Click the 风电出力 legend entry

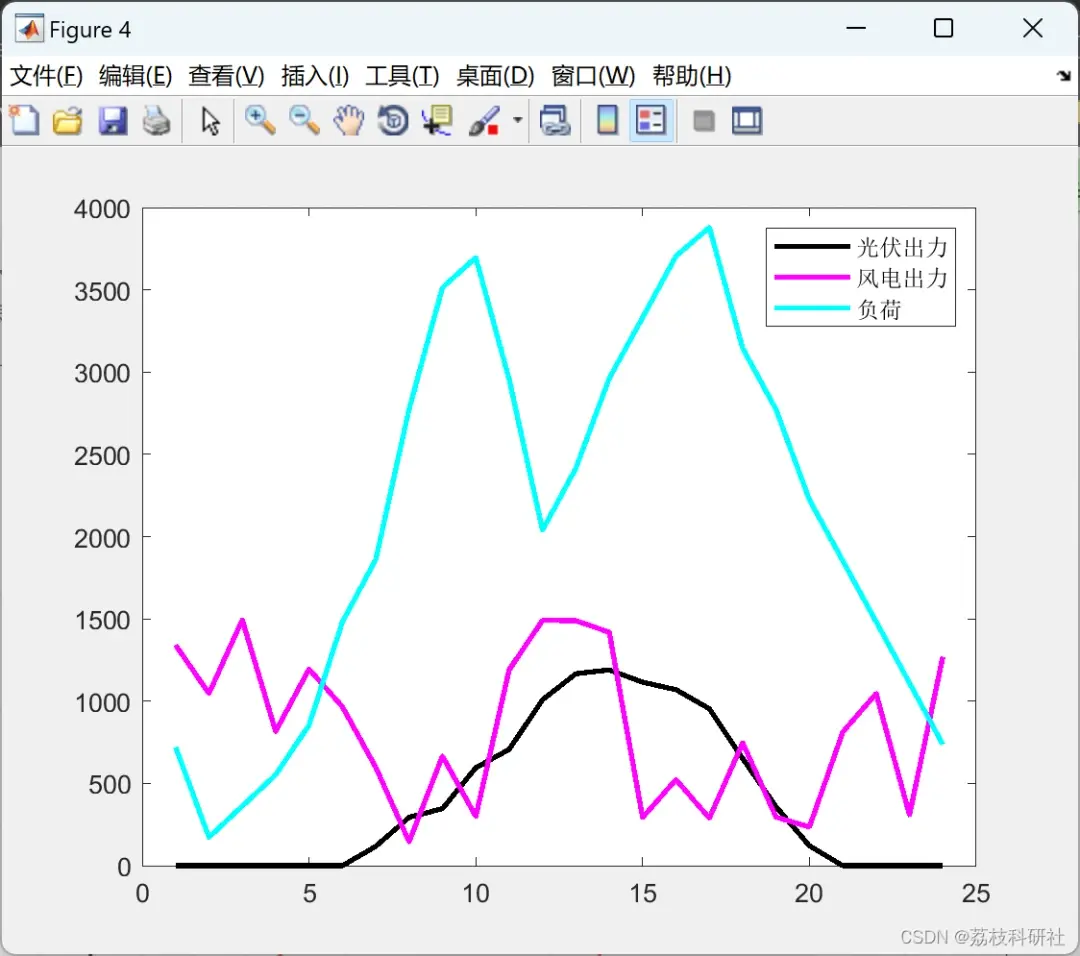tap(861, 278)
